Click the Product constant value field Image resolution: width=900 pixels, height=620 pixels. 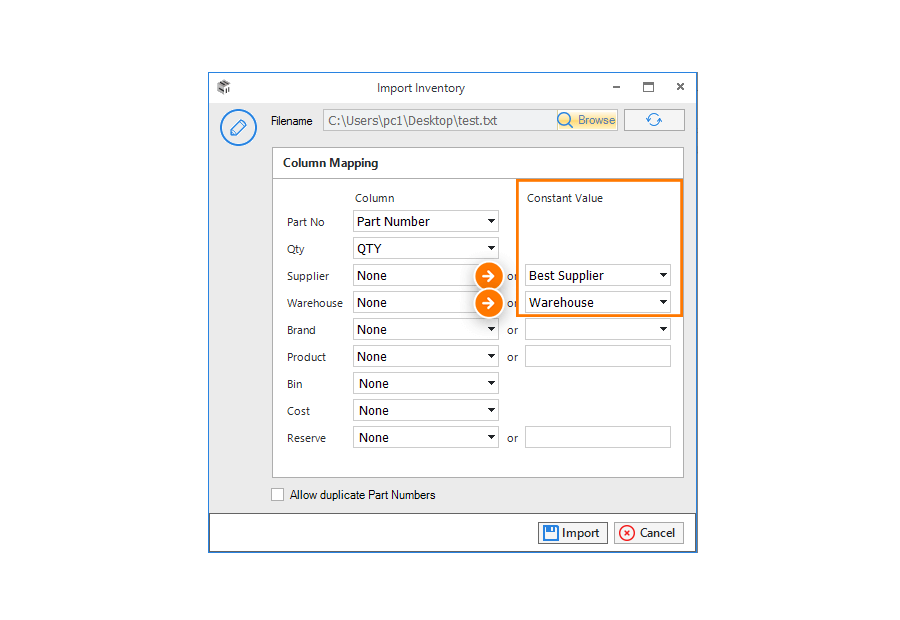pos(598,356)
